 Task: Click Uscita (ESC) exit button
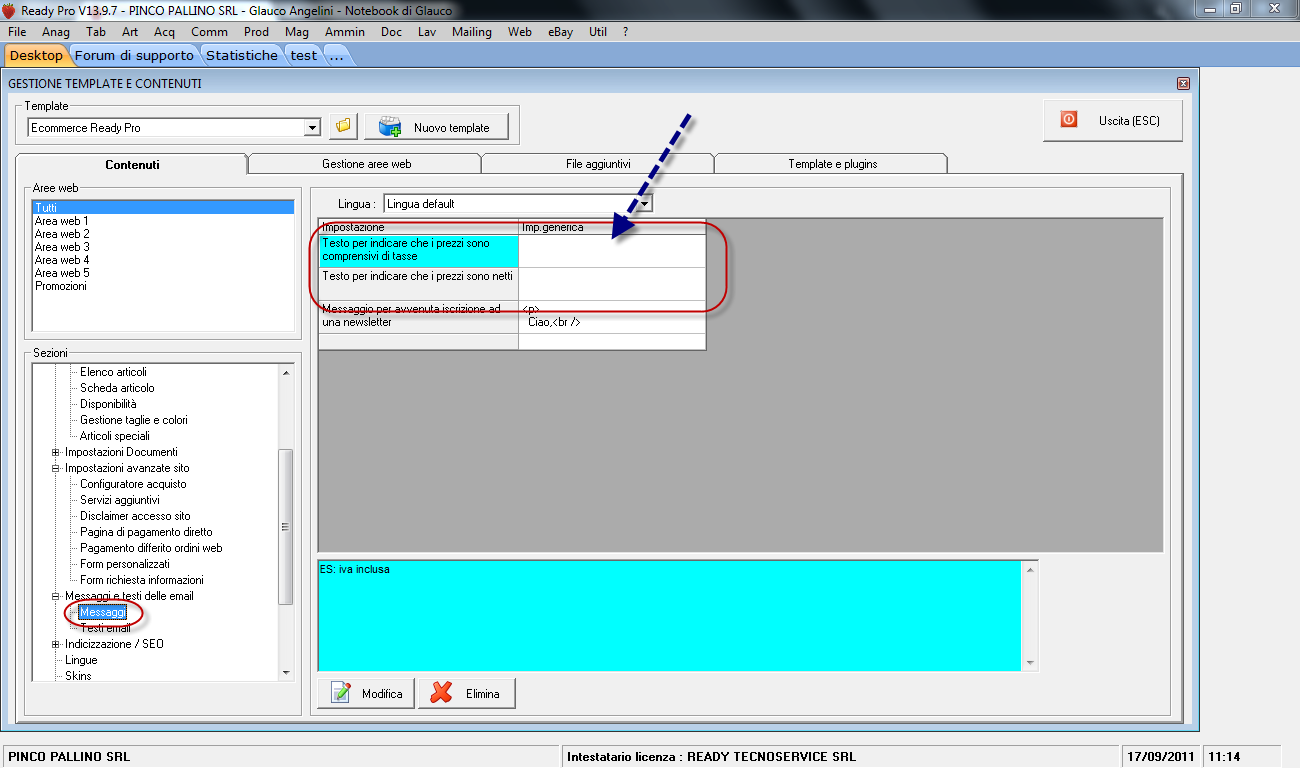(1114, 120)
